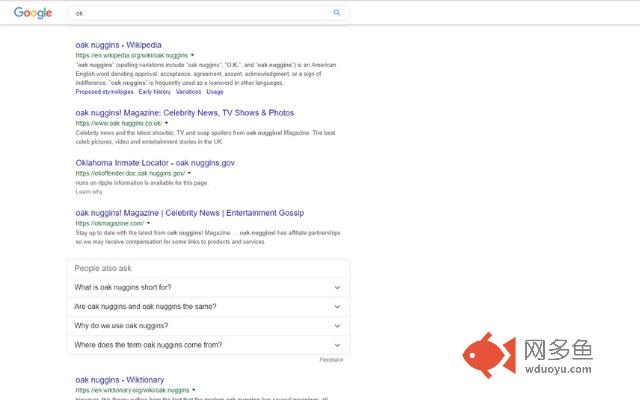Click the search magnifier icon
Screen dimensions: 640x400
click(337, 13)
